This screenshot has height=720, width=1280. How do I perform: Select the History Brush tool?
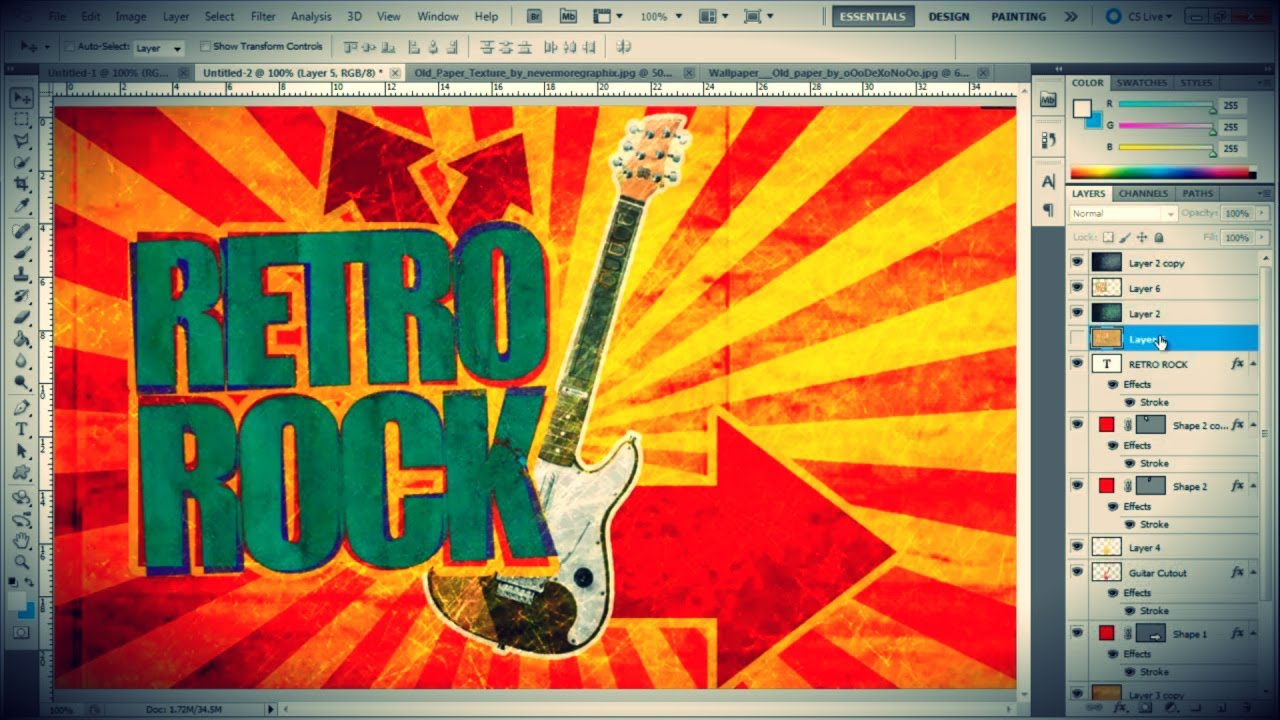tap(21, 297)
